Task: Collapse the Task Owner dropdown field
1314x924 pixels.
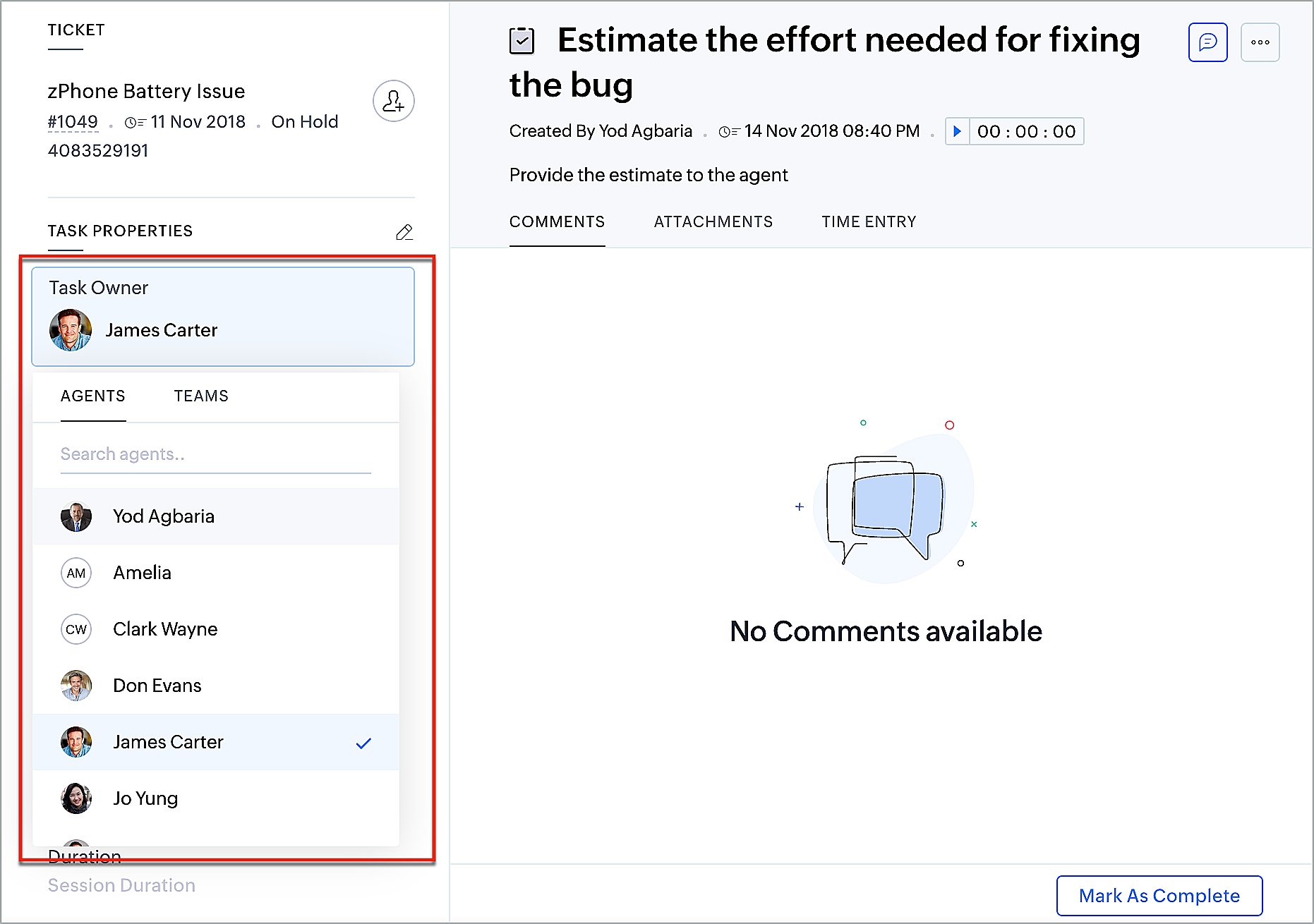Action: tap(223, 316)
